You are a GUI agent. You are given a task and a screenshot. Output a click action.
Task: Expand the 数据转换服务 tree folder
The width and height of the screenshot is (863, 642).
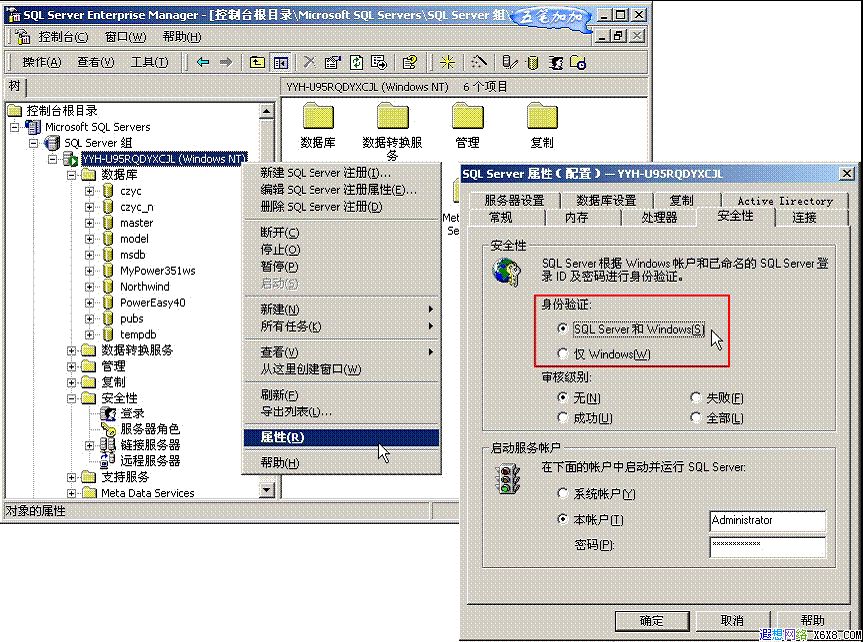71,350
